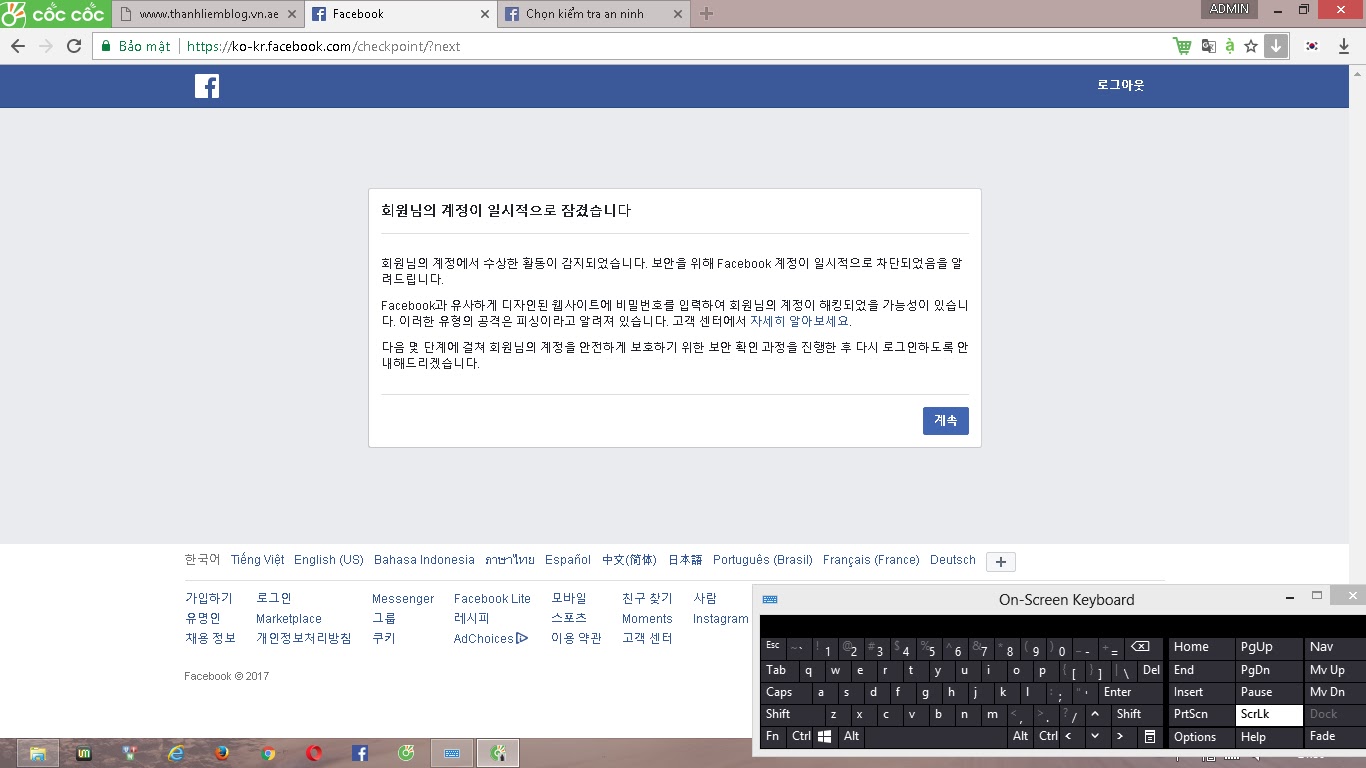Open File Explorer from the taskbar
1366x768 pixels.
[37, 753]
